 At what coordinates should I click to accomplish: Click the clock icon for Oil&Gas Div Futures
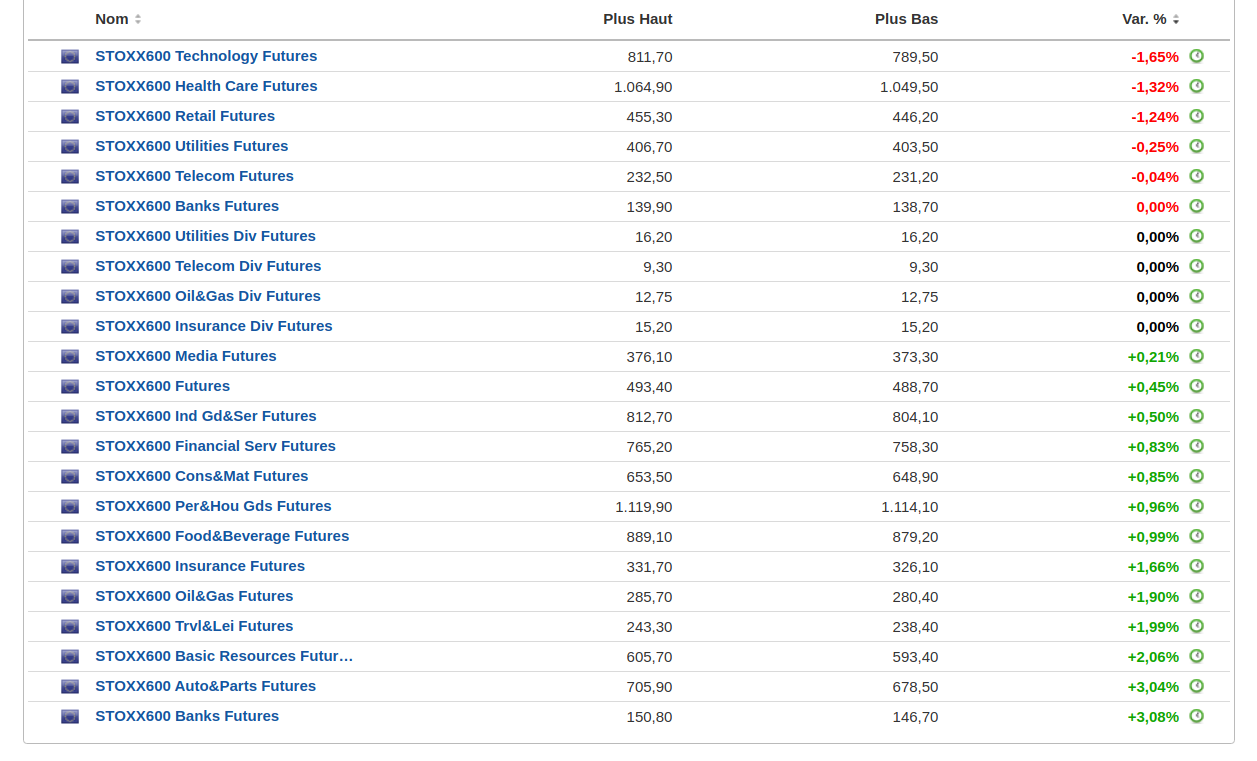1196,296
